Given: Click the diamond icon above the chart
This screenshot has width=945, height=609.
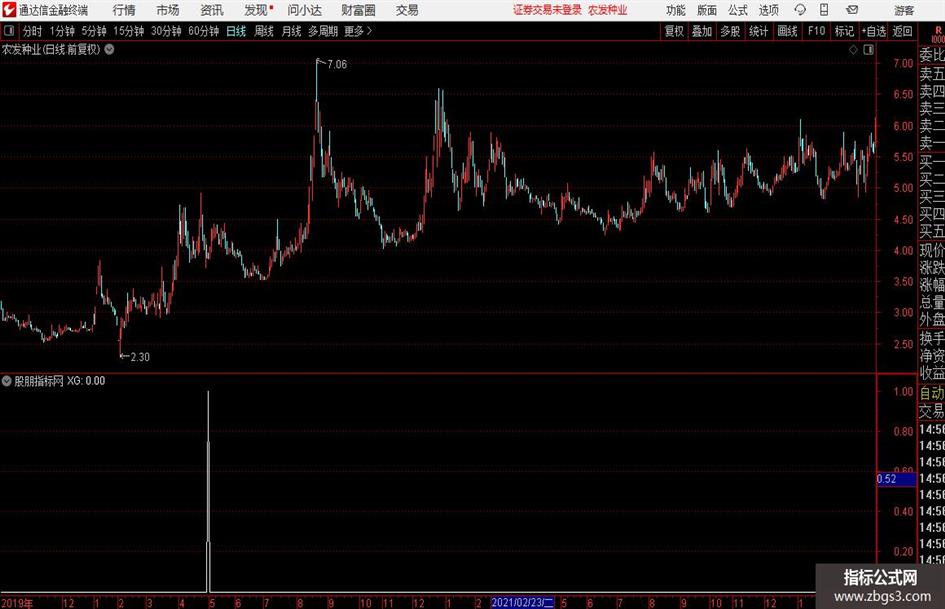Looking at the screenshot, I should click(853, 49).
